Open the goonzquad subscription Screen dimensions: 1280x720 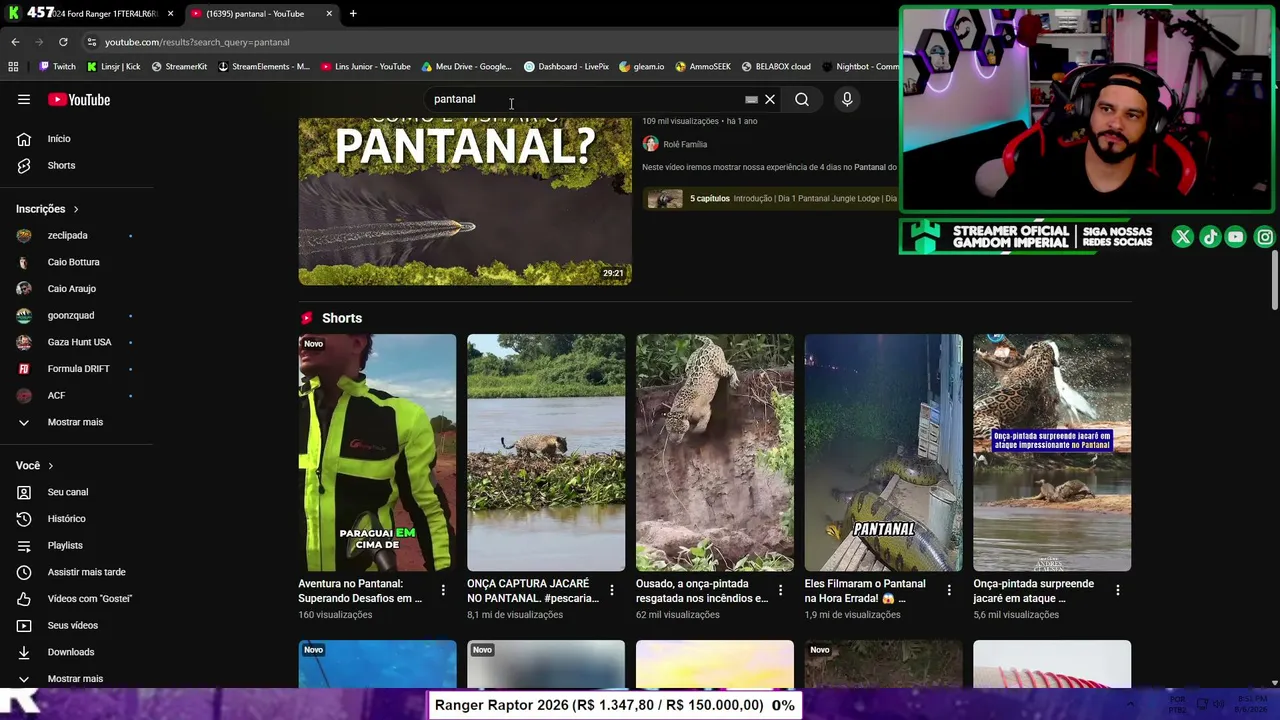tap(77, 315)
